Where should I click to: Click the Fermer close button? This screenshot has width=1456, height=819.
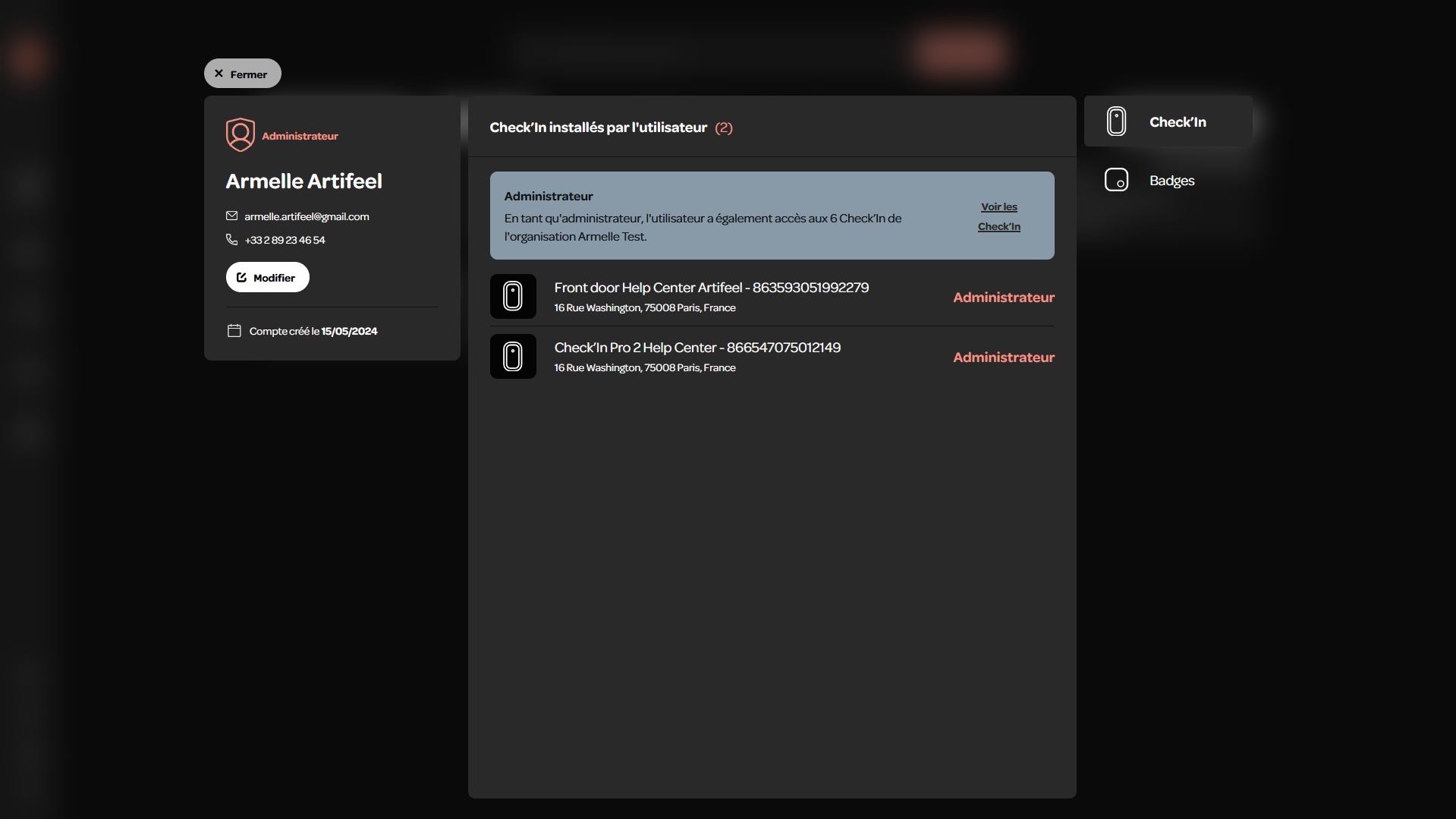242,74
